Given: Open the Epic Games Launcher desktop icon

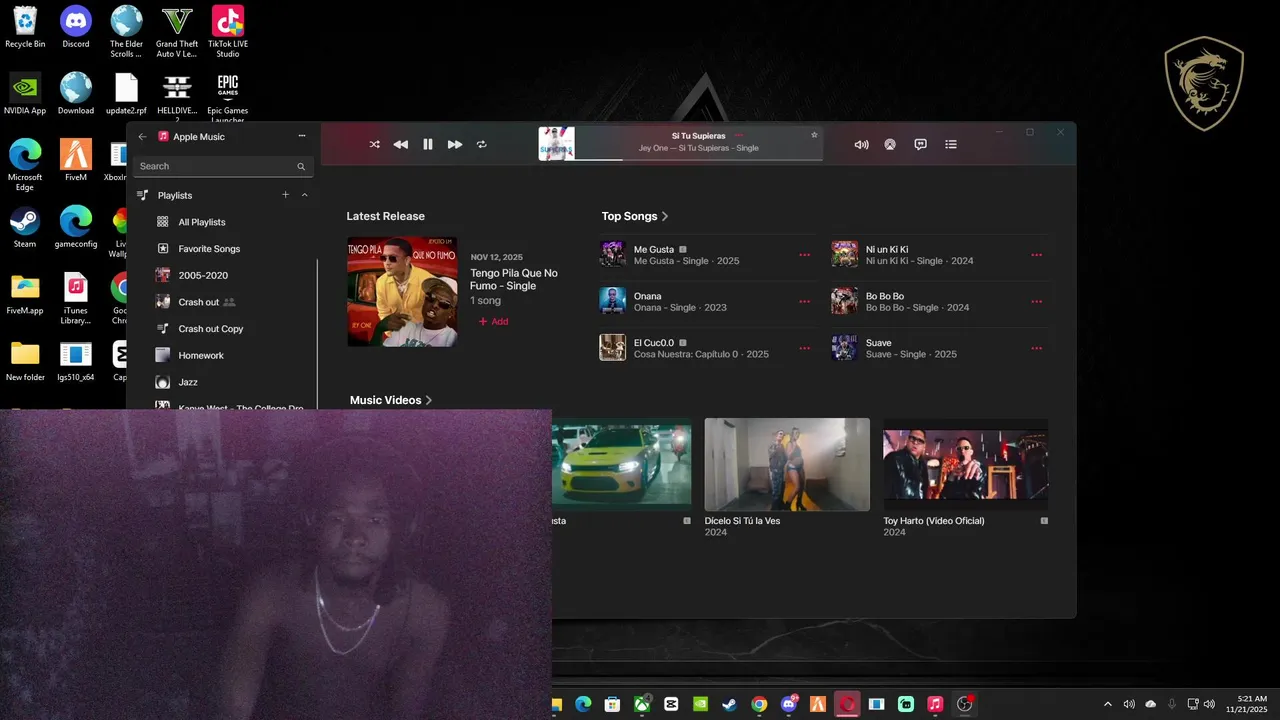Looking at the screenshot, I should [x=228, y=98].
